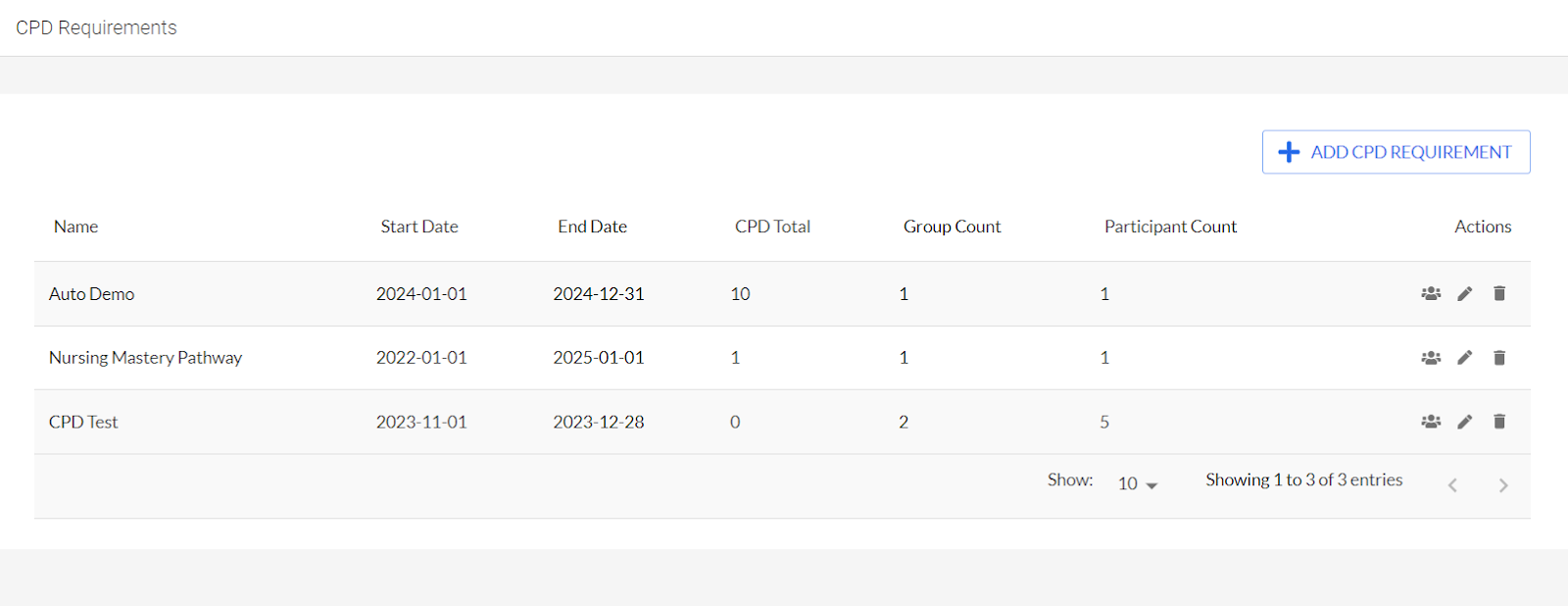Sort by CPD Total column header
This screenshot has width=1568, height=606.
coord(772,227)
